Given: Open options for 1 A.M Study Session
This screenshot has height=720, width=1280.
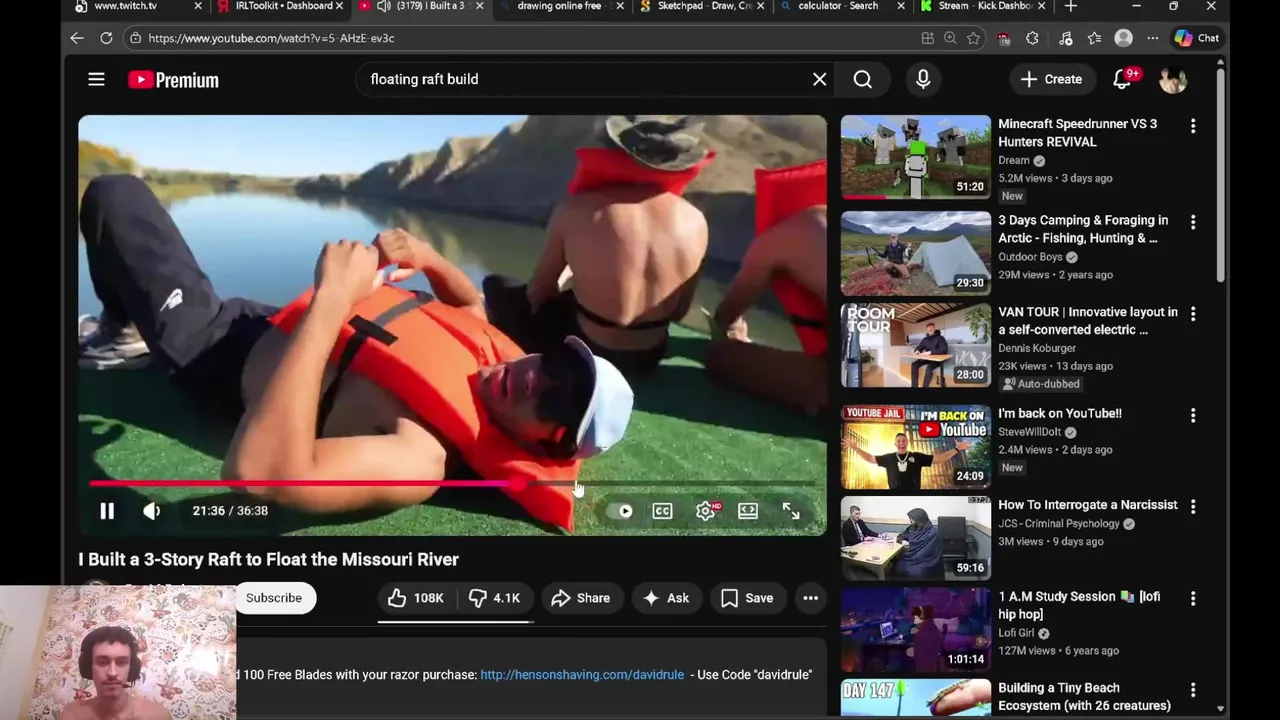Looking at the screenshot, I should point(1193,598).
